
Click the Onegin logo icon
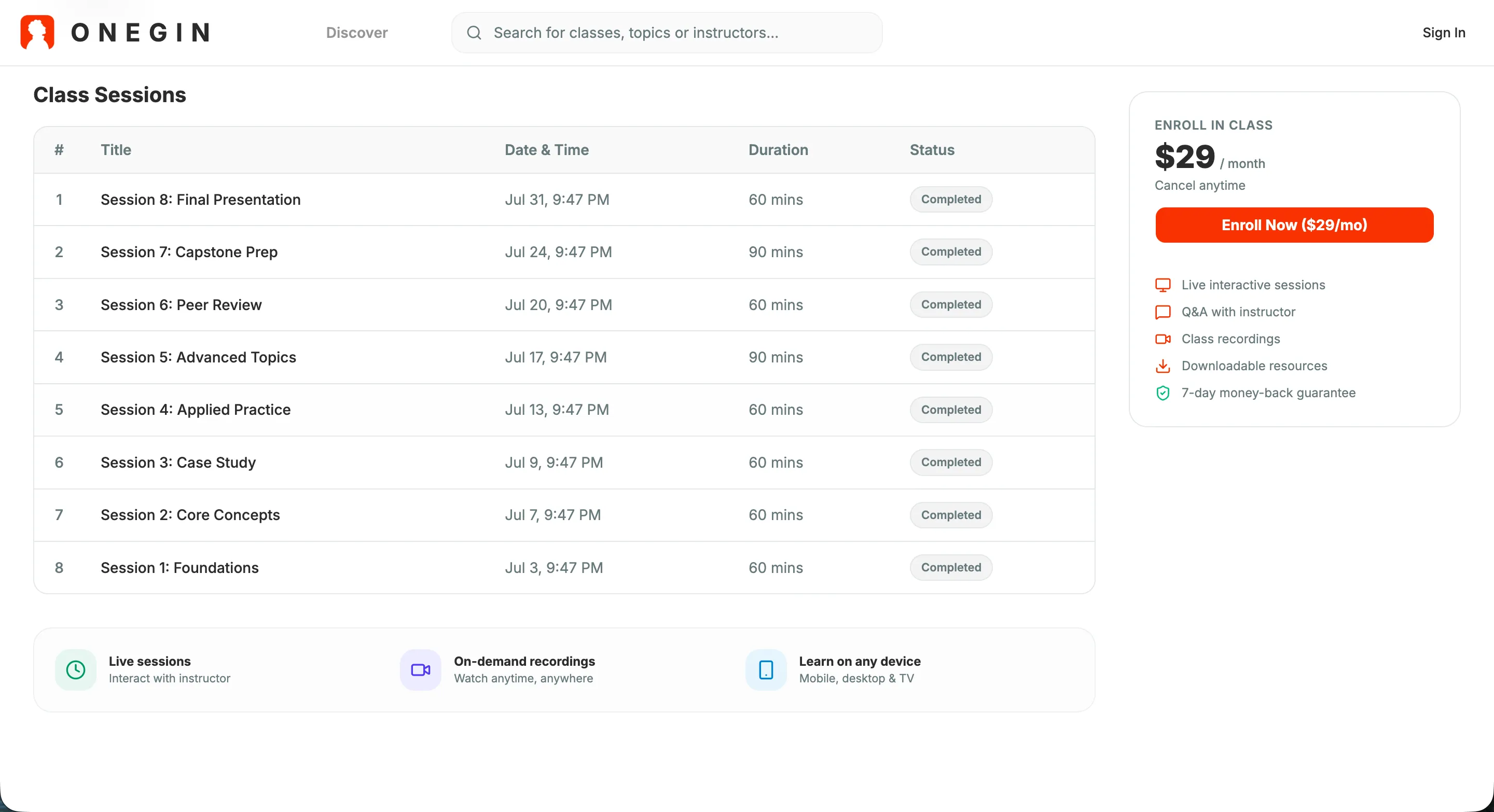(x=37, y=33)
